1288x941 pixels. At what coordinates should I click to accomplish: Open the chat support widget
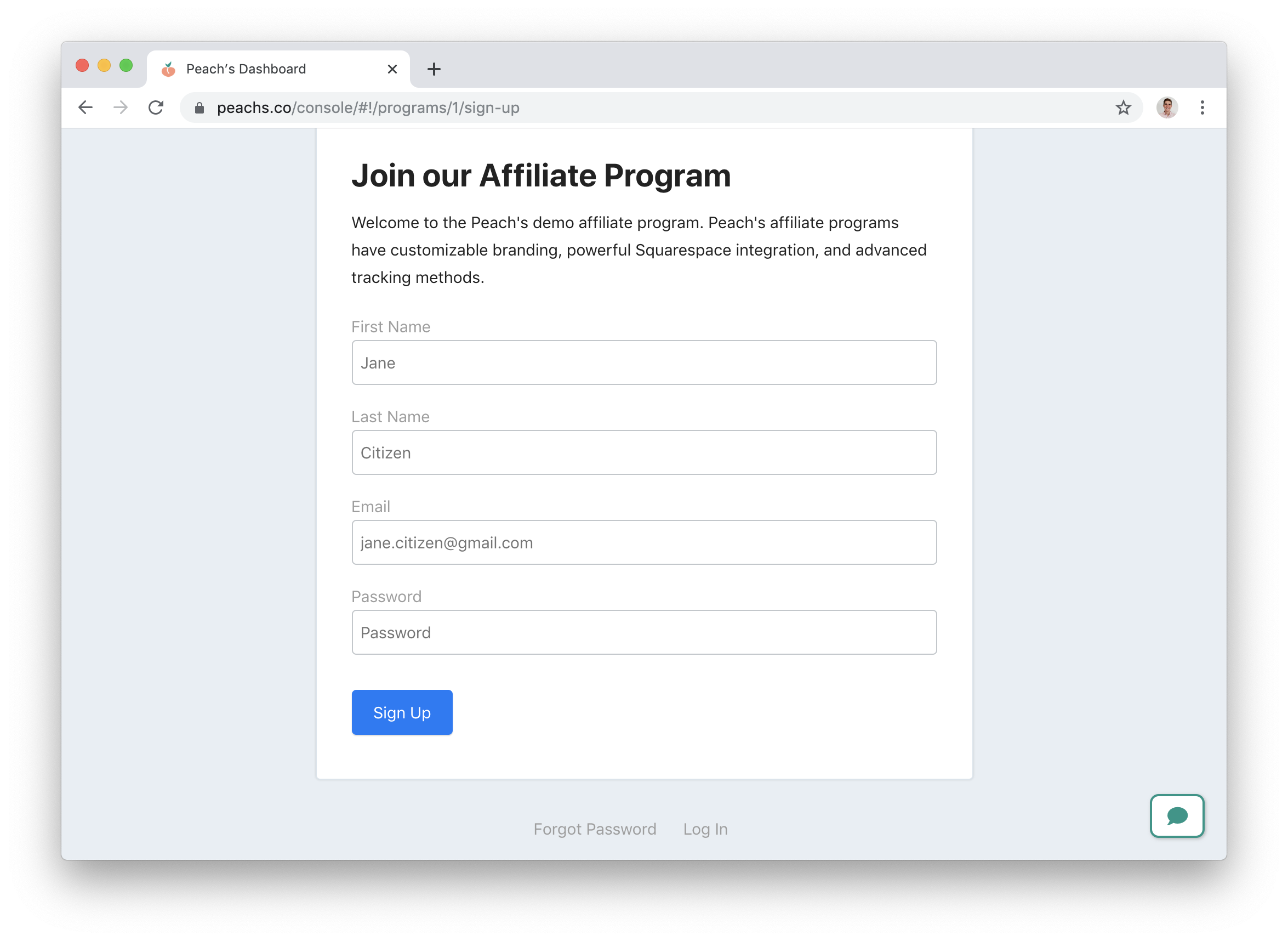click(1176, 815)
